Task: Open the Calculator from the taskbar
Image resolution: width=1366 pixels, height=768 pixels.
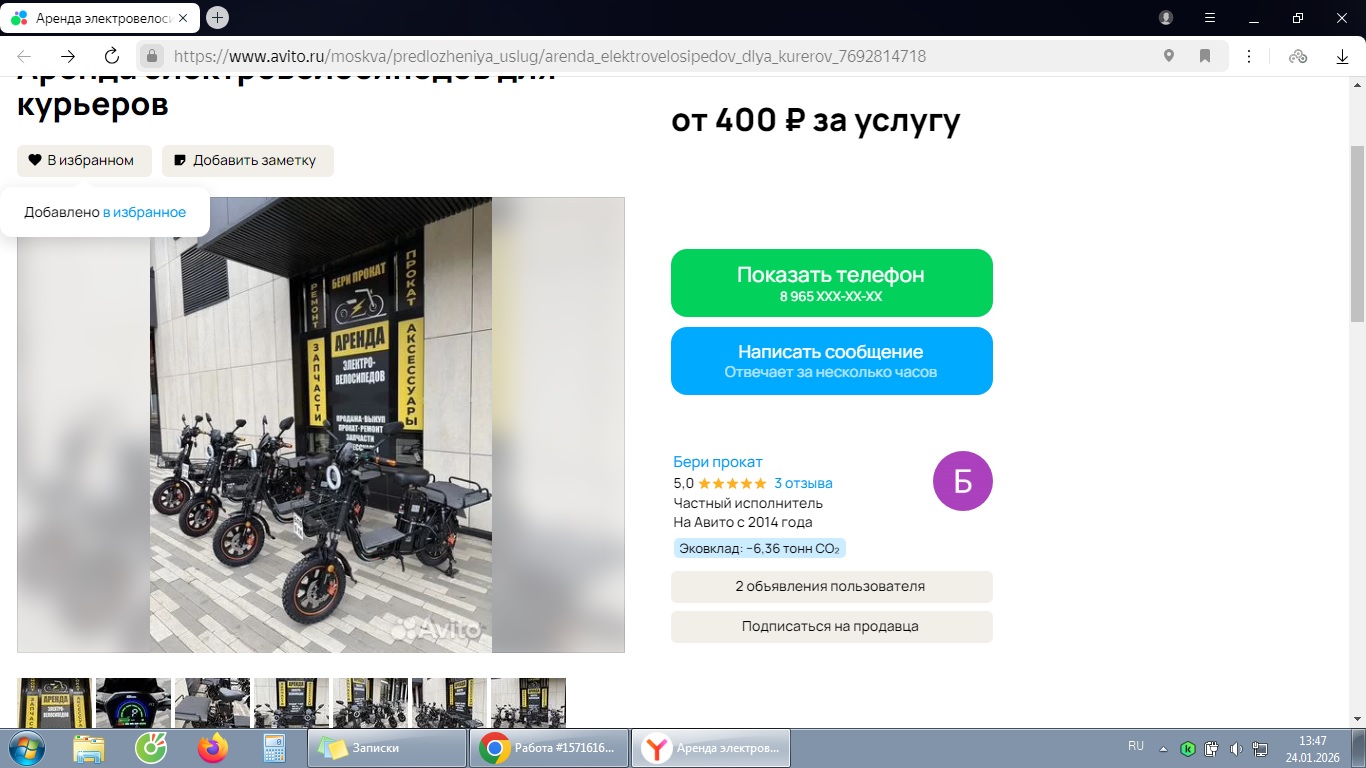Action: [x=274, y=748]
